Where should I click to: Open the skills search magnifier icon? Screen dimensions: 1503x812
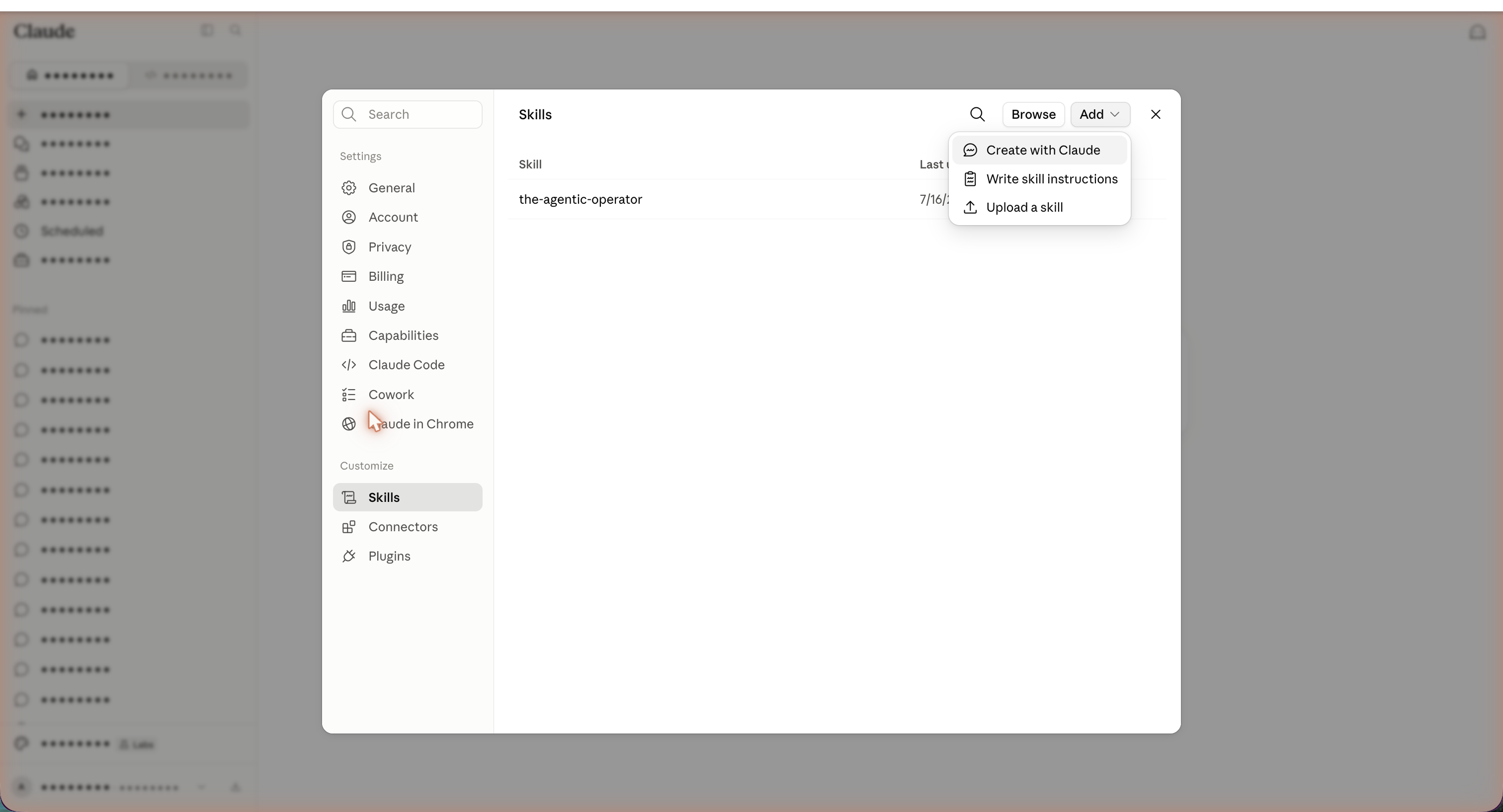point(977,114)
